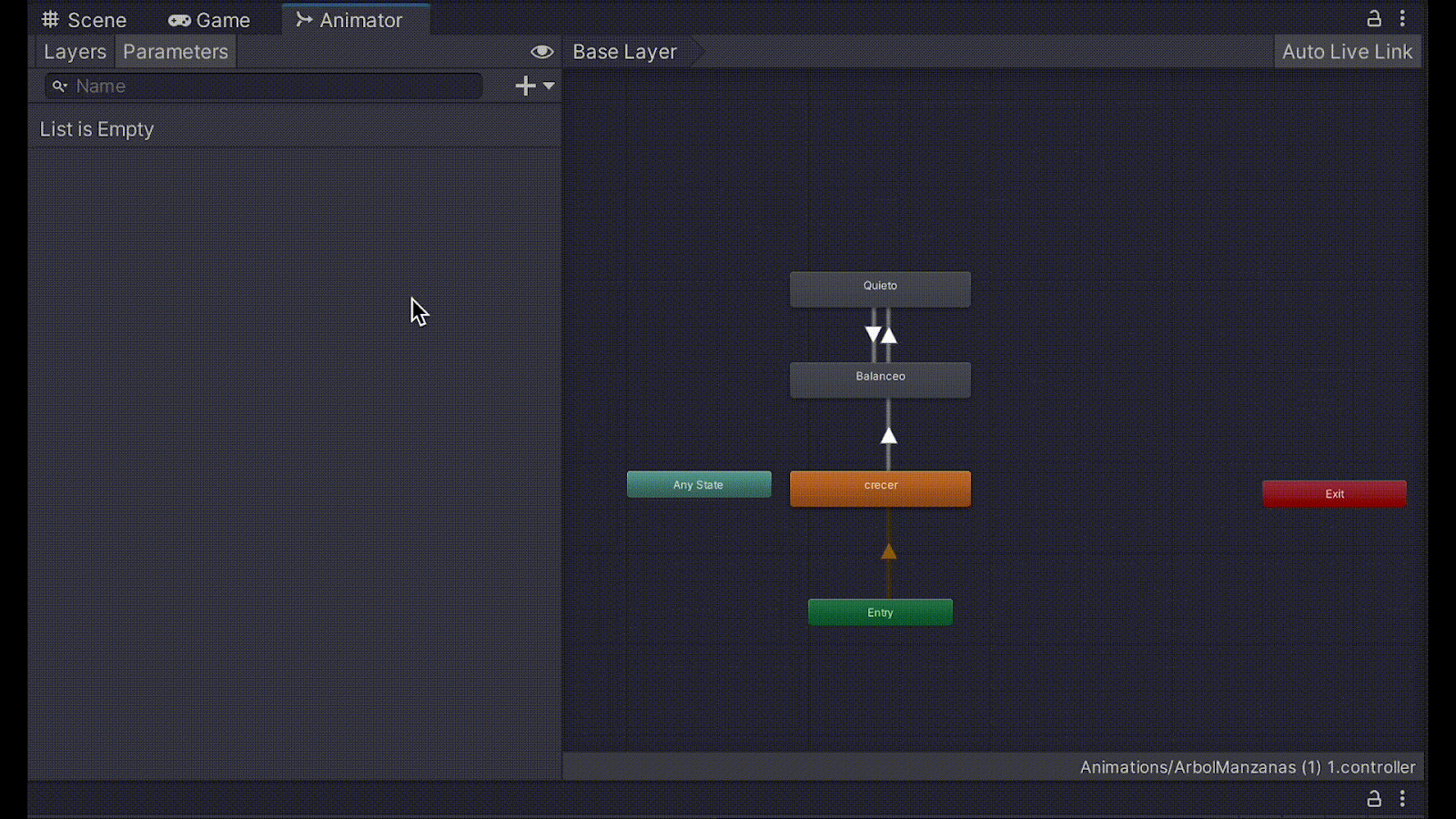Click the transition arrow from Entry to crecer

click(889, 552)
